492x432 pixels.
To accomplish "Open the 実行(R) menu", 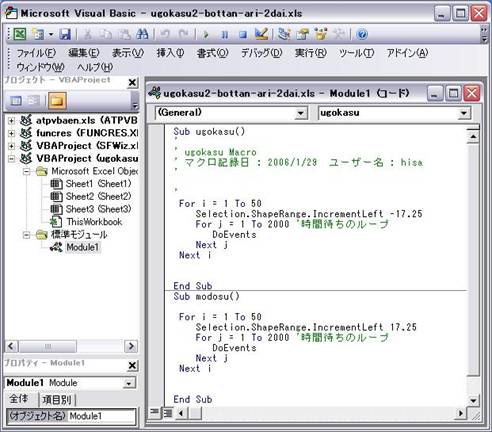I will click(x=311, y=53).
